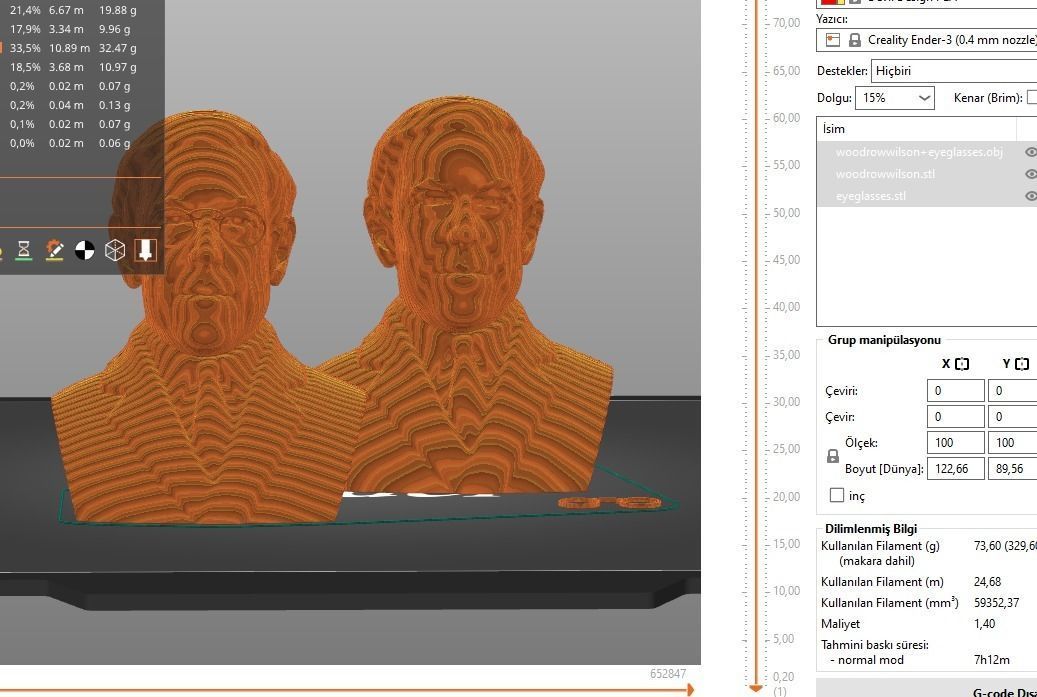Open the Yazıcı Creality Ender-3 printer dropdown
This screenshot has height=697, width=1037.
point(927,40)
